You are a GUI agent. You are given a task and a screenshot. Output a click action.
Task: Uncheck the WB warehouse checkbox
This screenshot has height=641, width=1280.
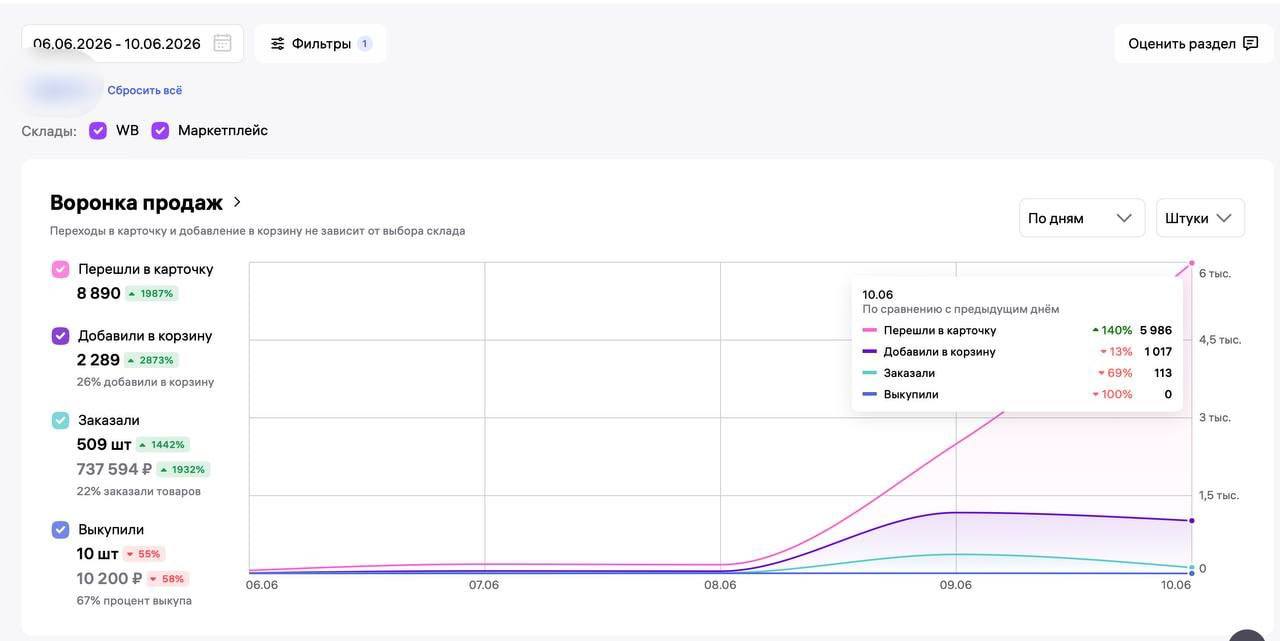(x=98, y=130)
